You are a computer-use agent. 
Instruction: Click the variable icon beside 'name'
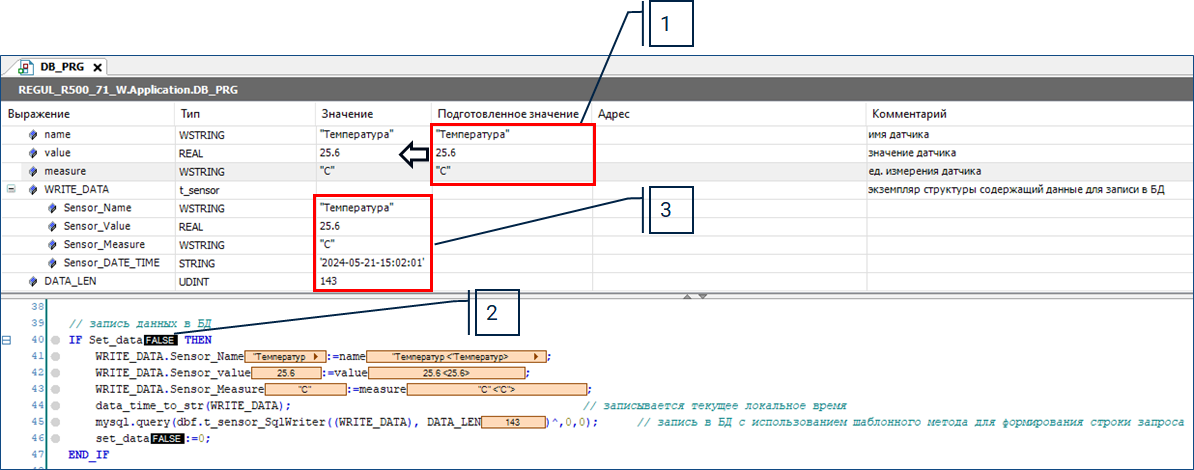pos(33,134)
